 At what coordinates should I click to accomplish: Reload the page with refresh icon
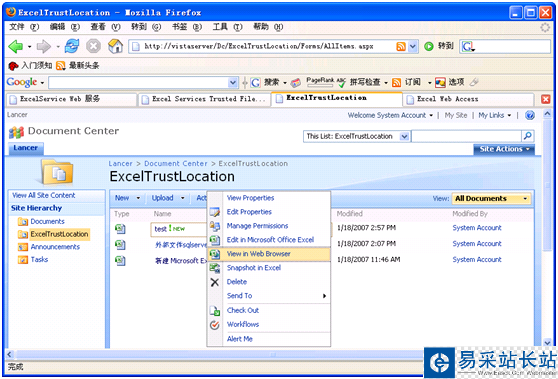pyautogui.click(x=72, y=46)
